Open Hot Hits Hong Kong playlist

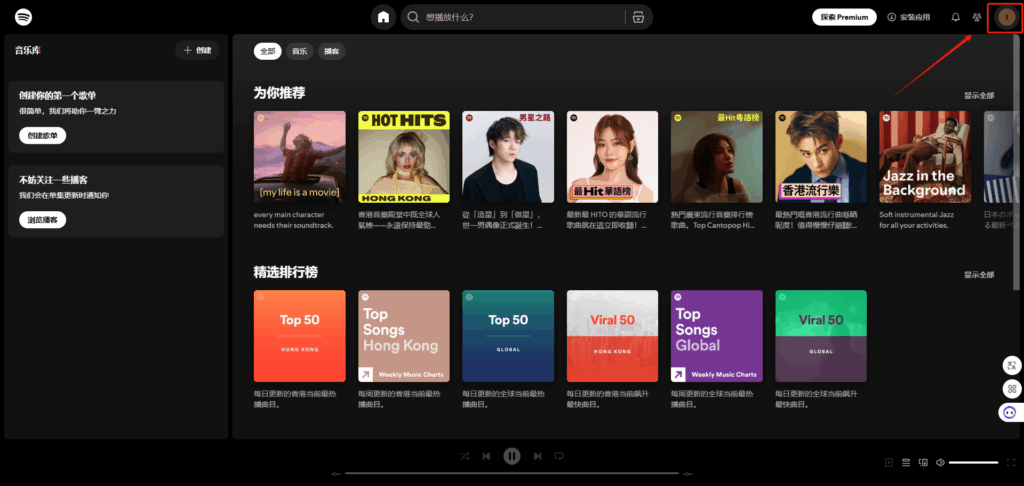click(404, 157)
